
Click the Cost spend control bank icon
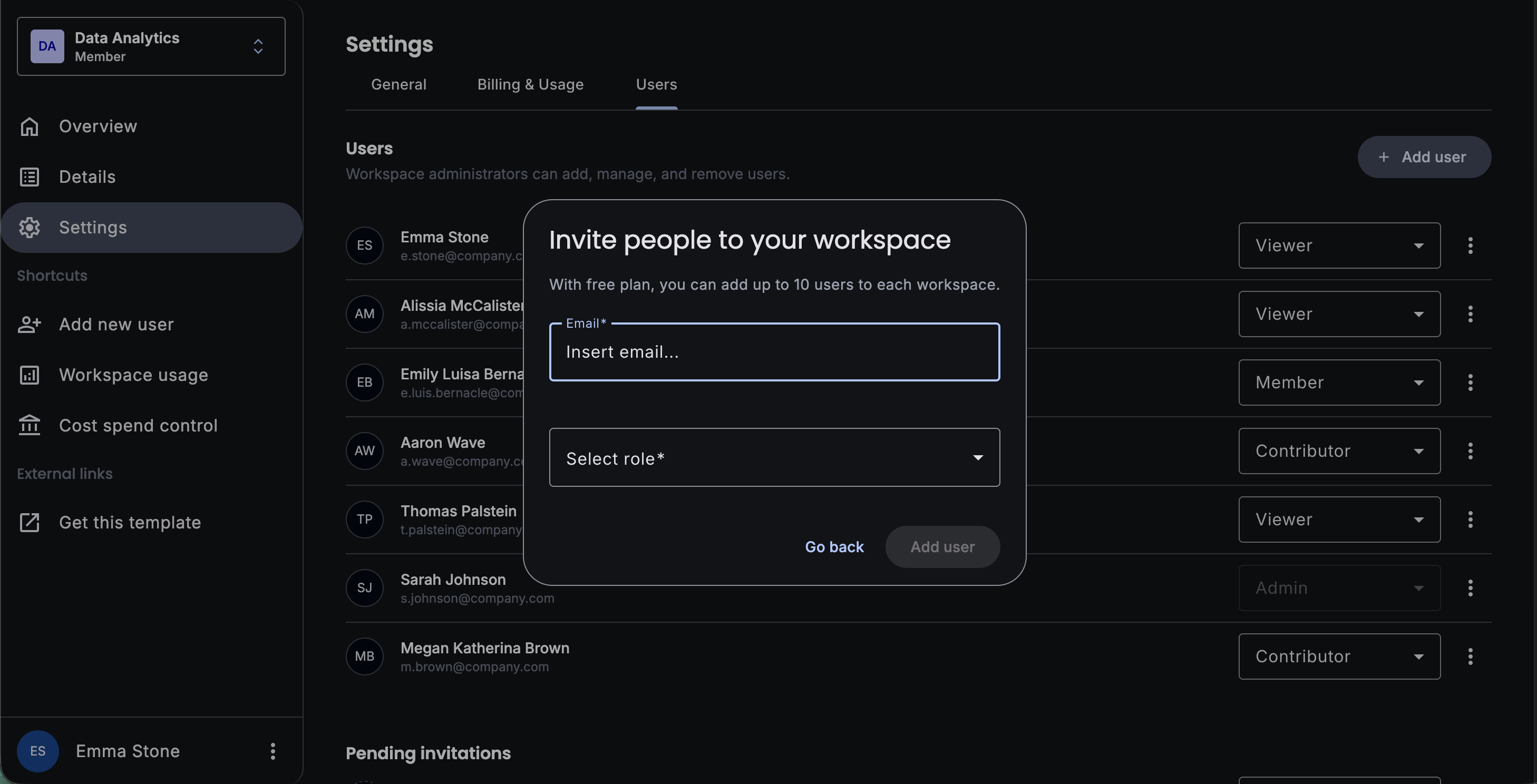click(29, 426)
